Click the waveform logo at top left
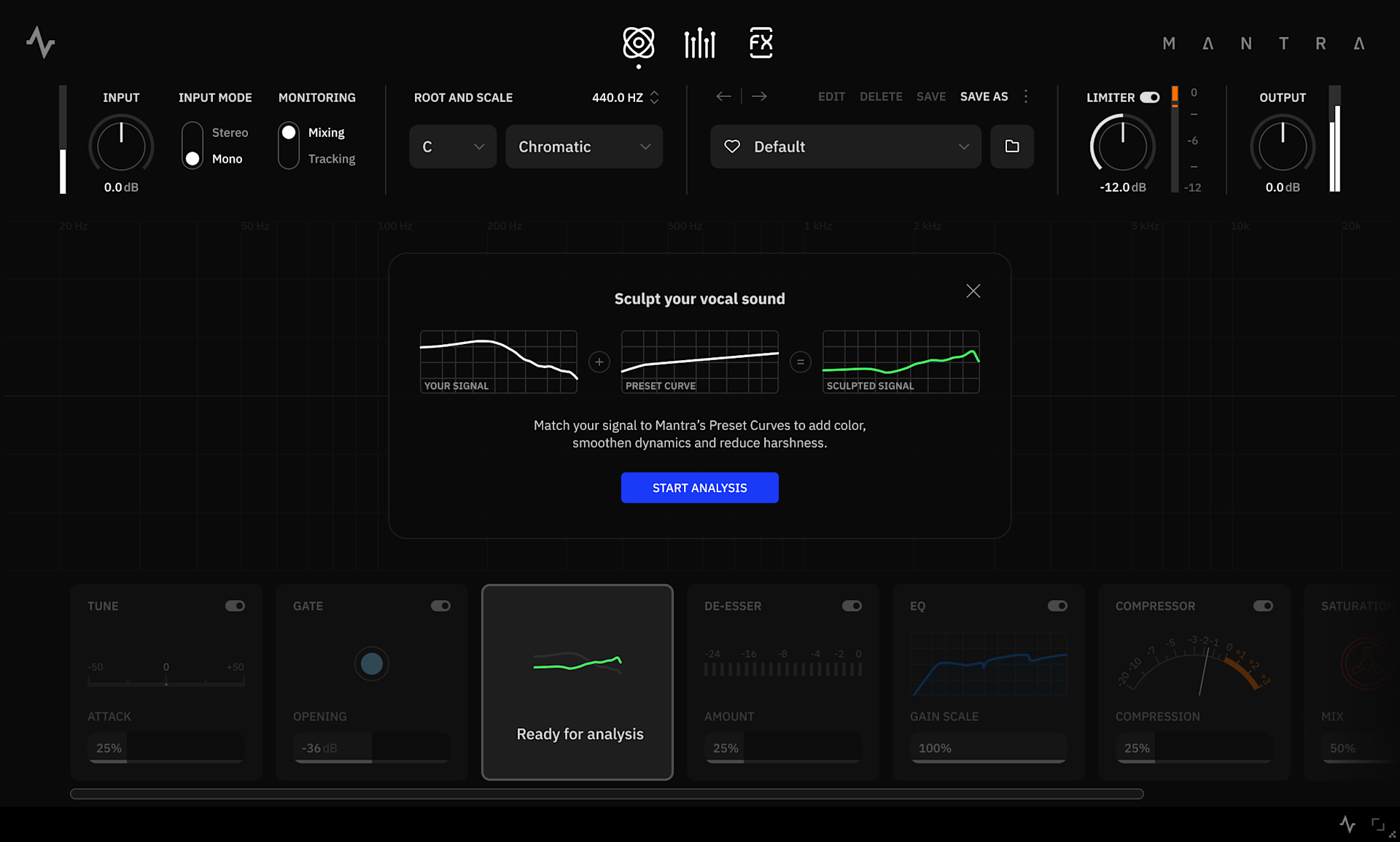The image size is (1400, 842). pos(41,42)
